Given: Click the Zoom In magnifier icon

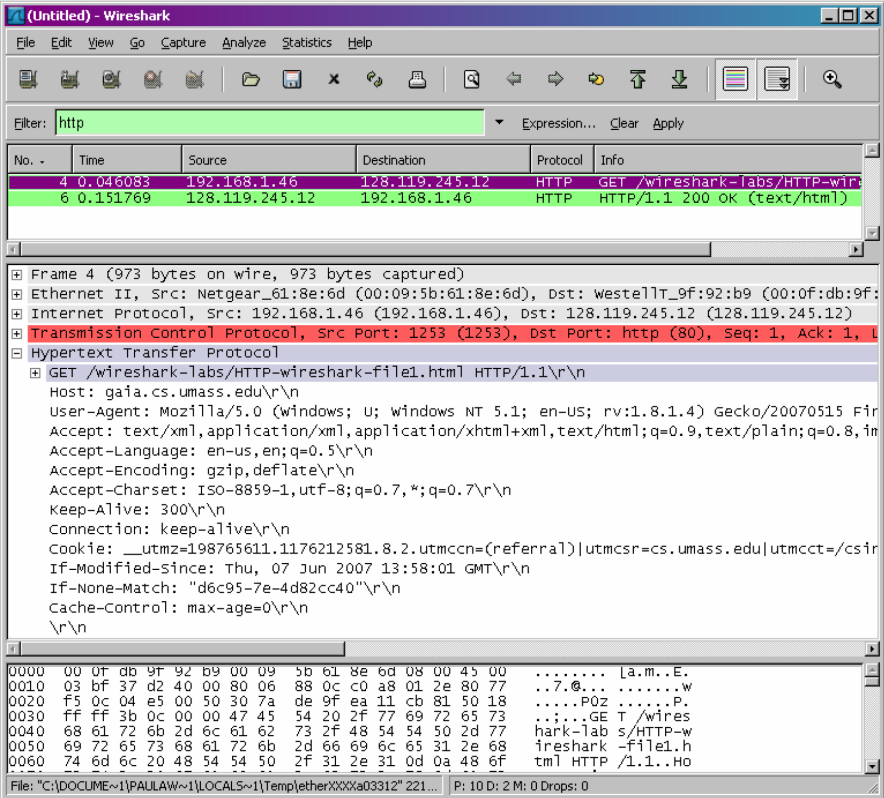Looking at the screenshot, I should click(x=832, y=79).
